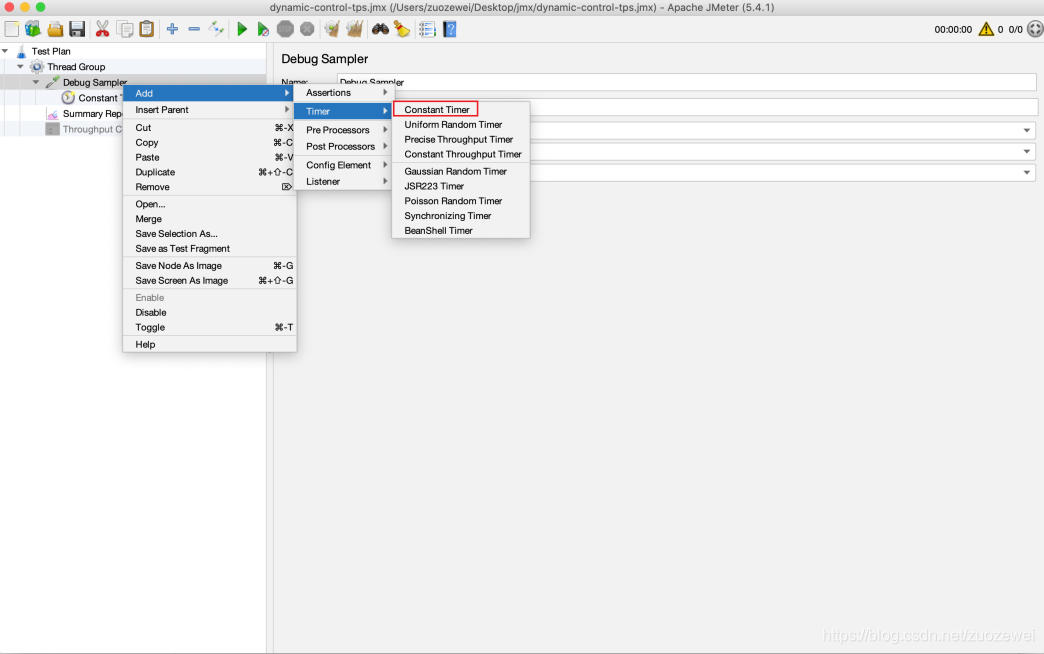Select Test Plan in the tree
Image resolution: width=1044 pixels, height=654 pixels.
[51, 51]
